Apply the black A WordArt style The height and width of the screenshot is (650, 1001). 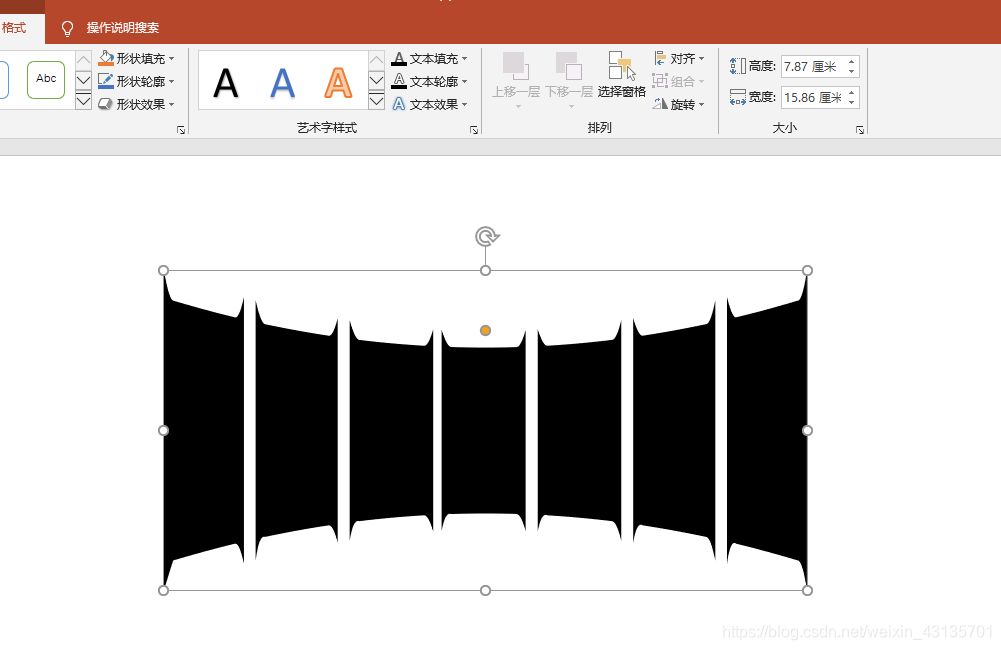point(226,83)
